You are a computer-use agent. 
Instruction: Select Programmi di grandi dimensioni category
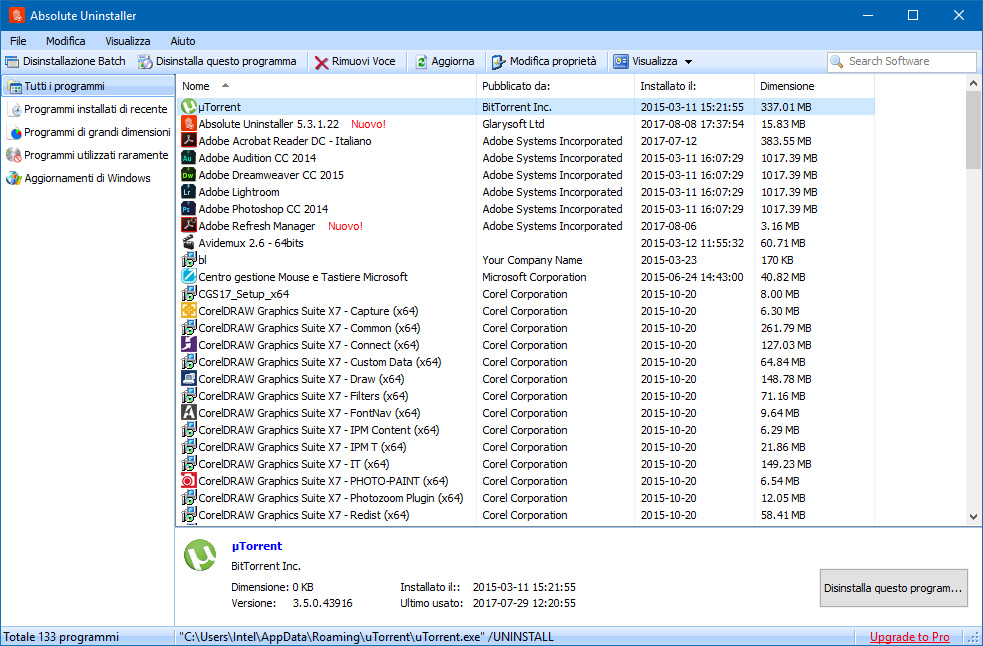coord(96,132)
